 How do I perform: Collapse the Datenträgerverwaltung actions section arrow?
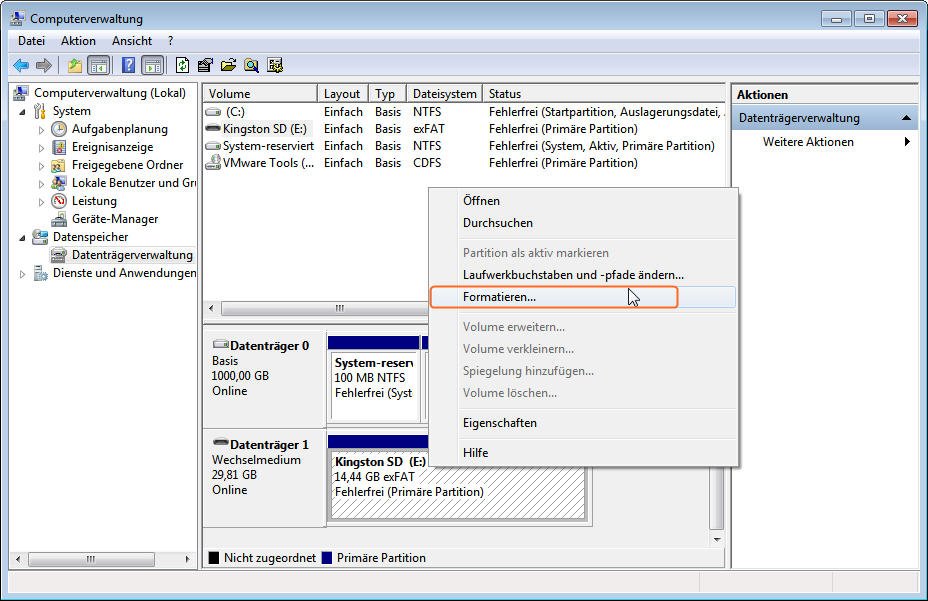coord(906,118)
